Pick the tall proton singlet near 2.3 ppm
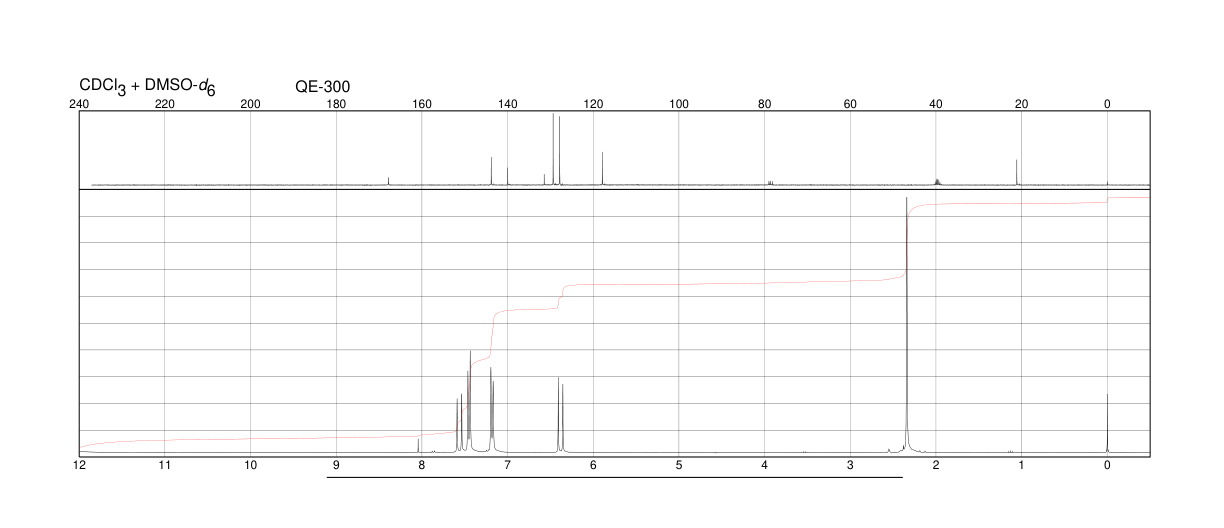 point(907,325)
